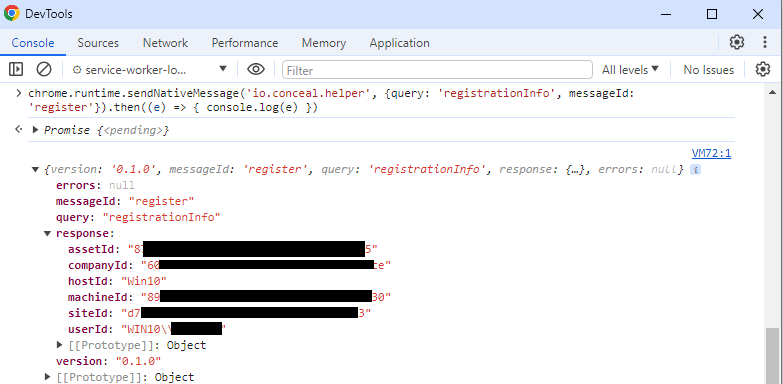Toggle the console sidebar panel icon
The height and width of the screenshot is (384, 783).
click(x=16, y=69)
